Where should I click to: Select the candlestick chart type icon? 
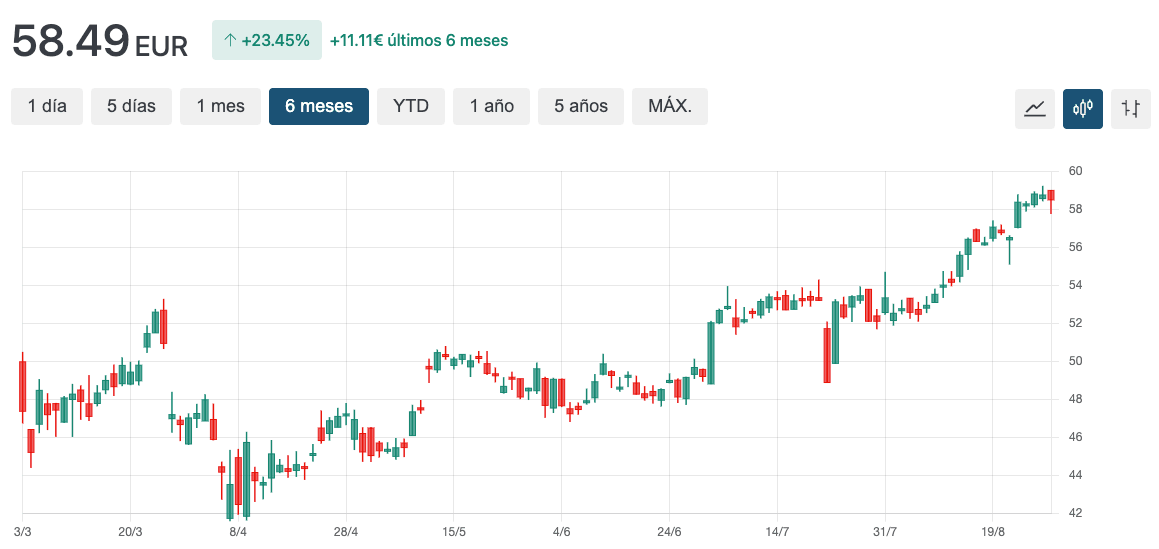click(x=1083, y=108)
